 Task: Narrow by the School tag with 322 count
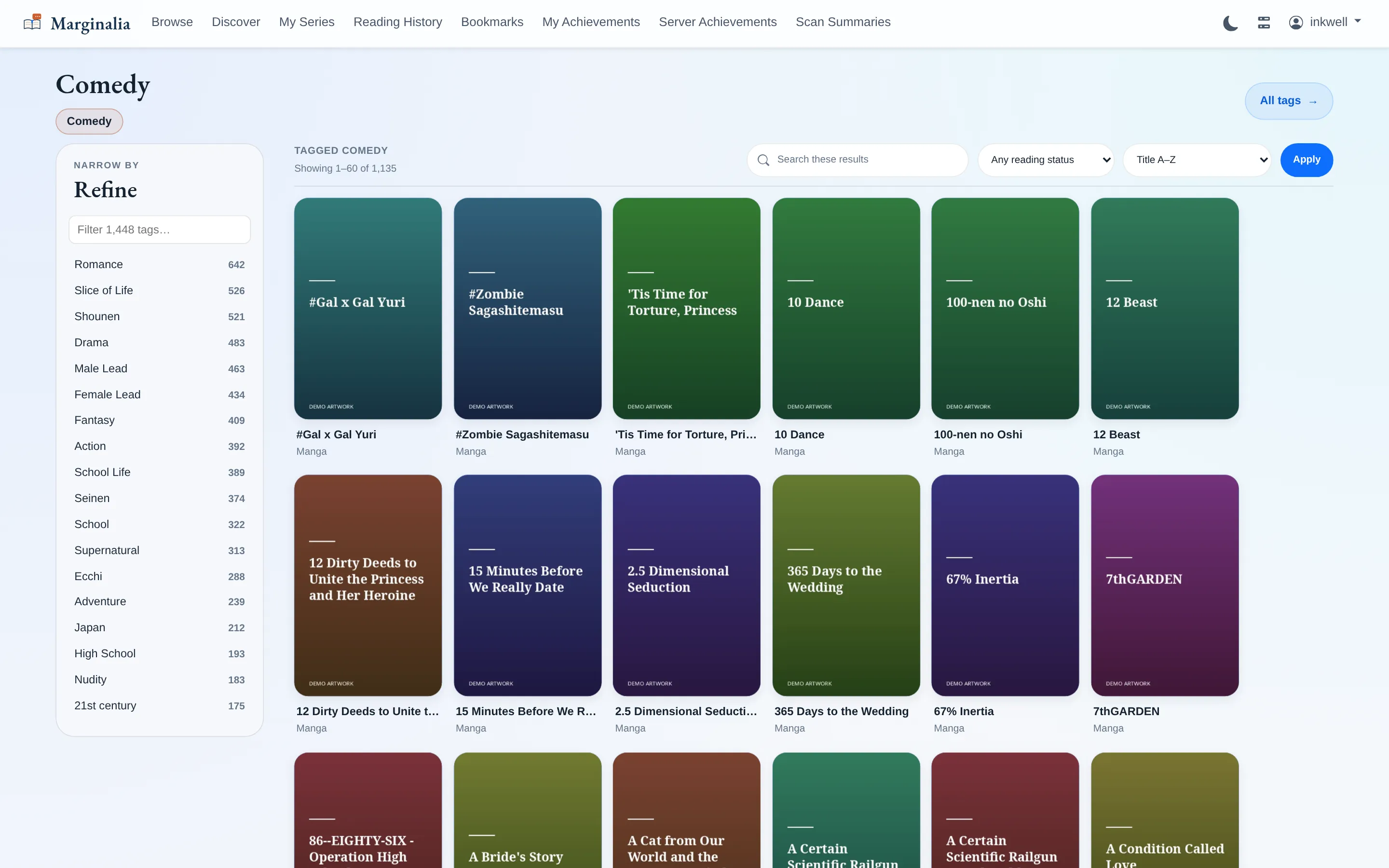[x=160, y=524]
